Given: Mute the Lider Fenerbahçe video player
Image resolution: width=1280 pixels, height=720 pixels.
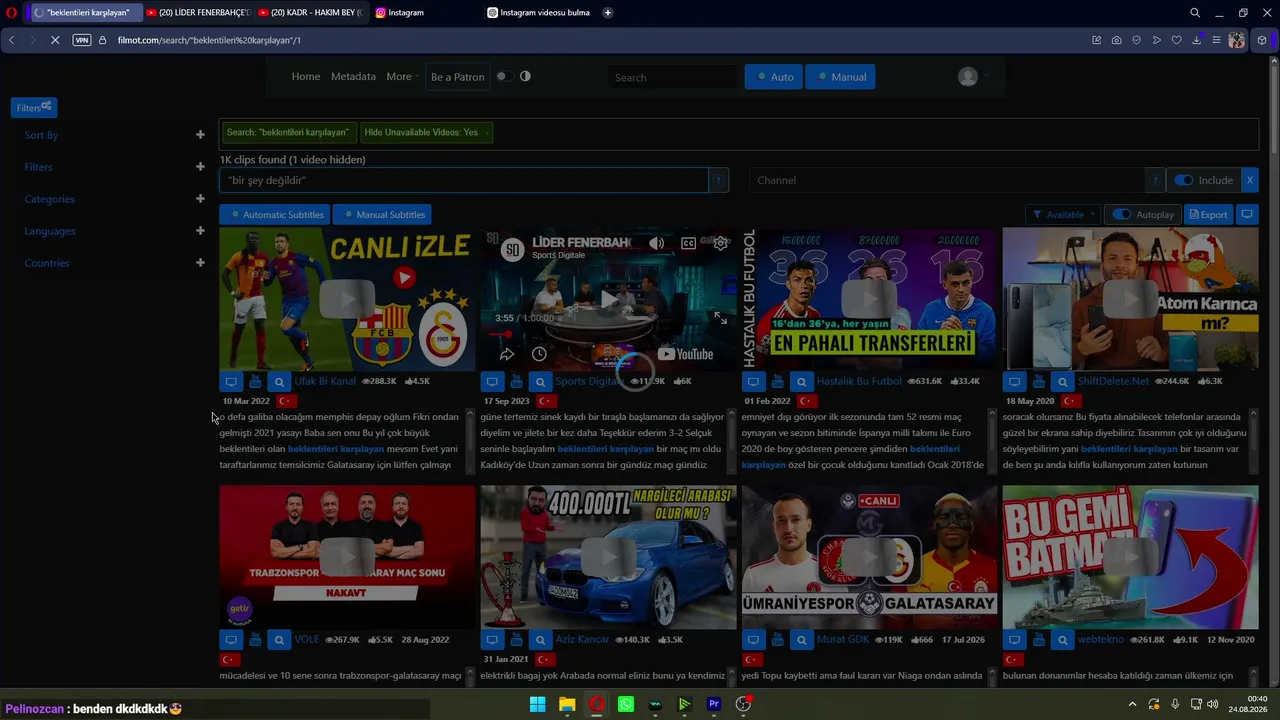Looking at the screenshot, I should 656,243.
